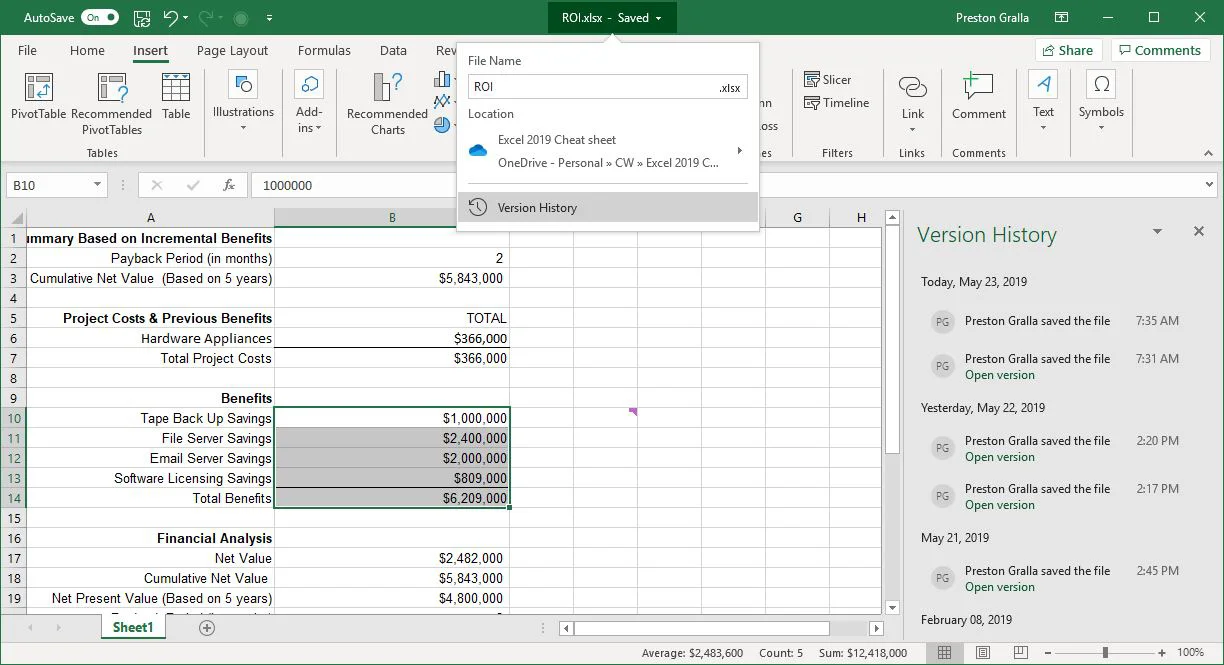Image resolution: width=1224 pixels, height=665 pixels.
Task: Open the Name Box dropdown arrow
Action: 97,185
